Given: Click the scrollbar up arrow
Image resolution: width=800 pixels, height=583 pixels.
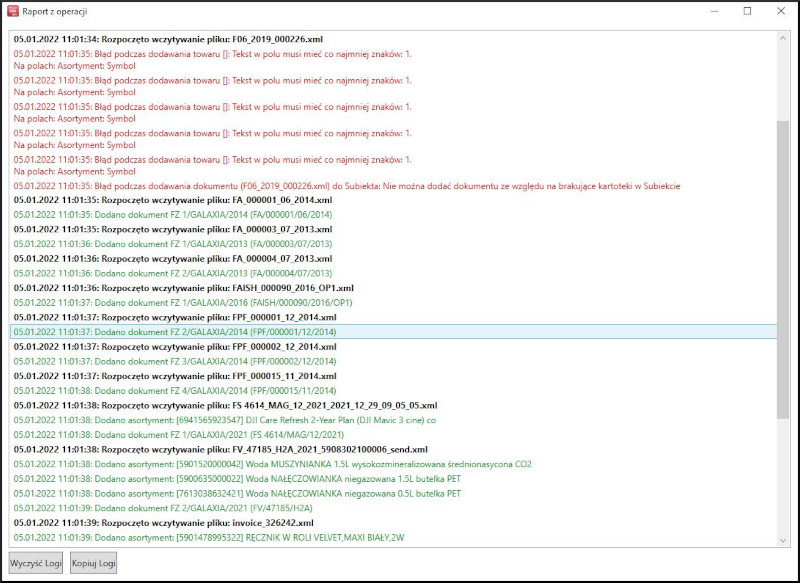Looking at the screenshot, I should click(783, 39).
